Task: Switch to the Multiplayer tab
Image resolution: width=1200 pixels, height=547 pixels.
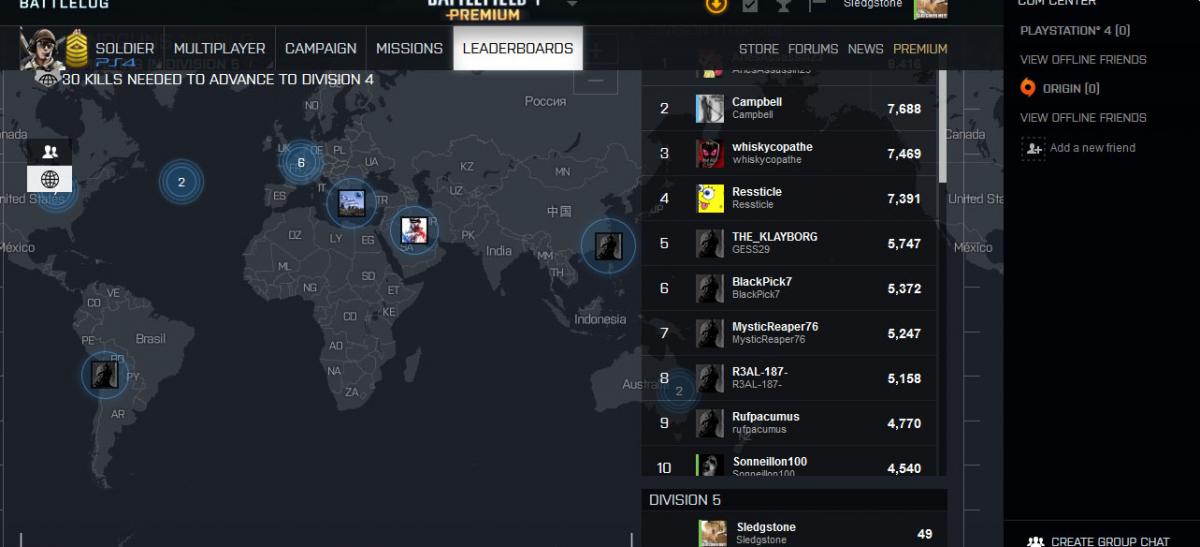Action: pyautogui.click(x=220, y=48)
